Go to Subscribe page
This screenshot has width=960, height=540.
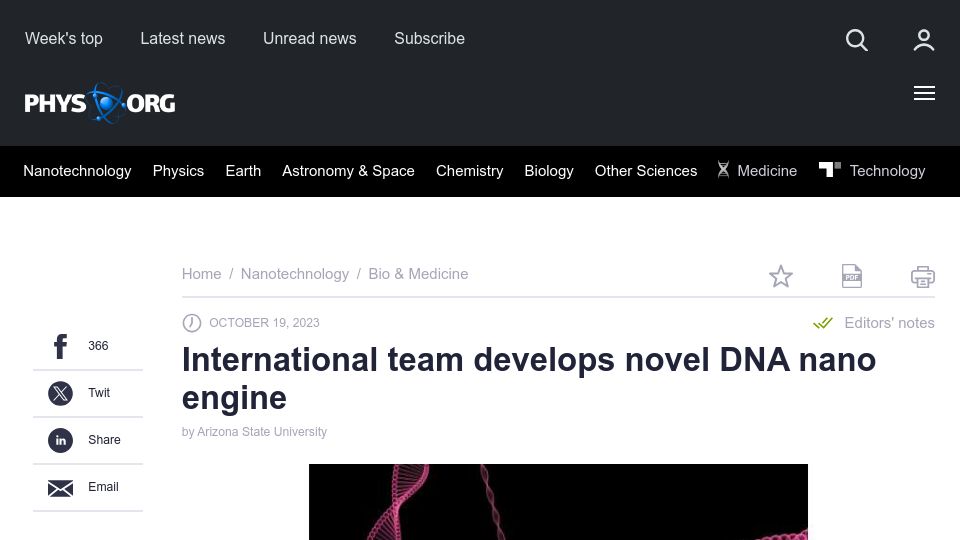click(x=429, y=39)
